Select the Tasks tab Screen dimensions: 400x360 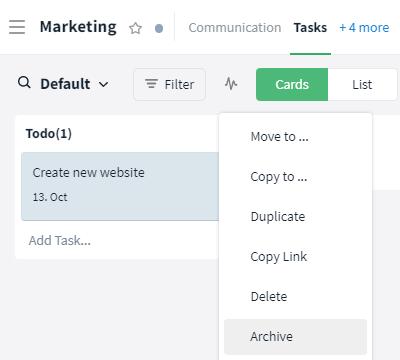[310, 28]
